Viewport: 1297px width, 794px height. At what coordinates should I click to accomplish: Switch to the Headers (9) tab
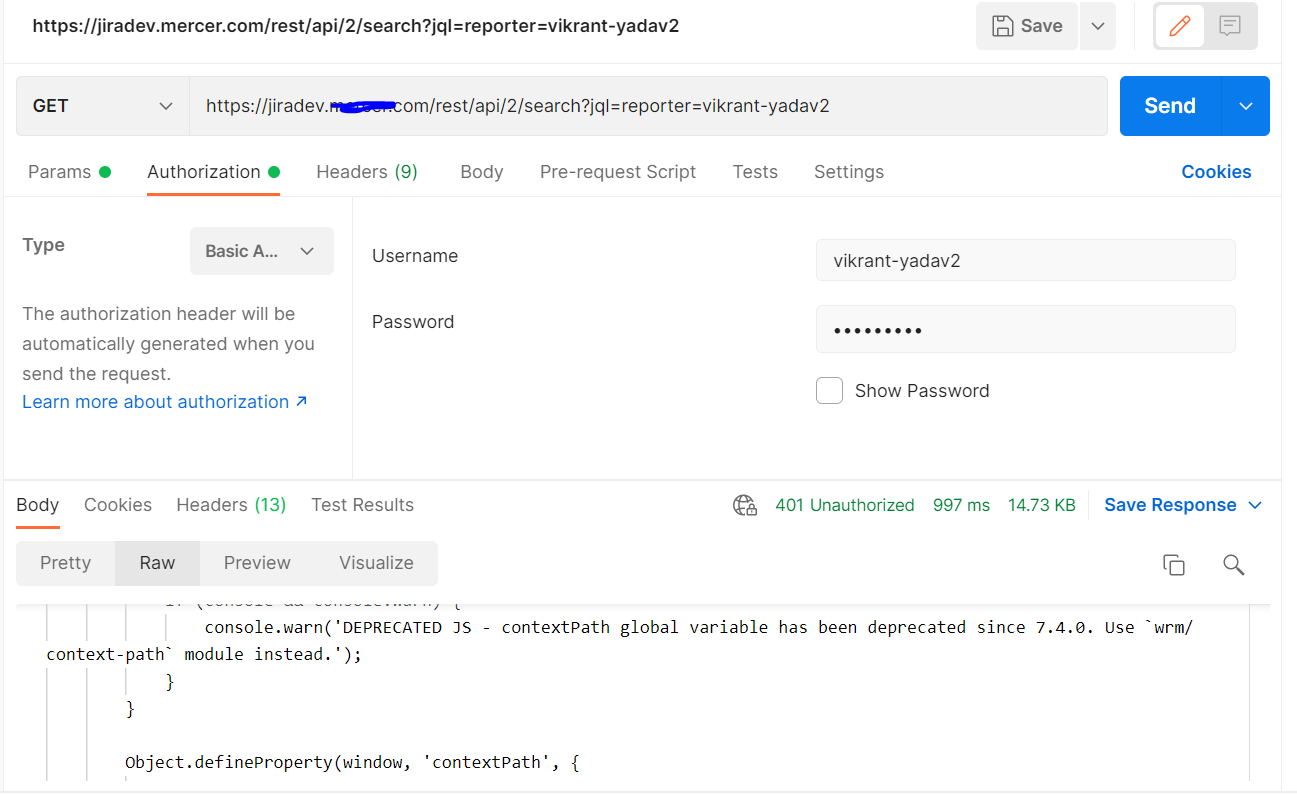click(366, 171)
